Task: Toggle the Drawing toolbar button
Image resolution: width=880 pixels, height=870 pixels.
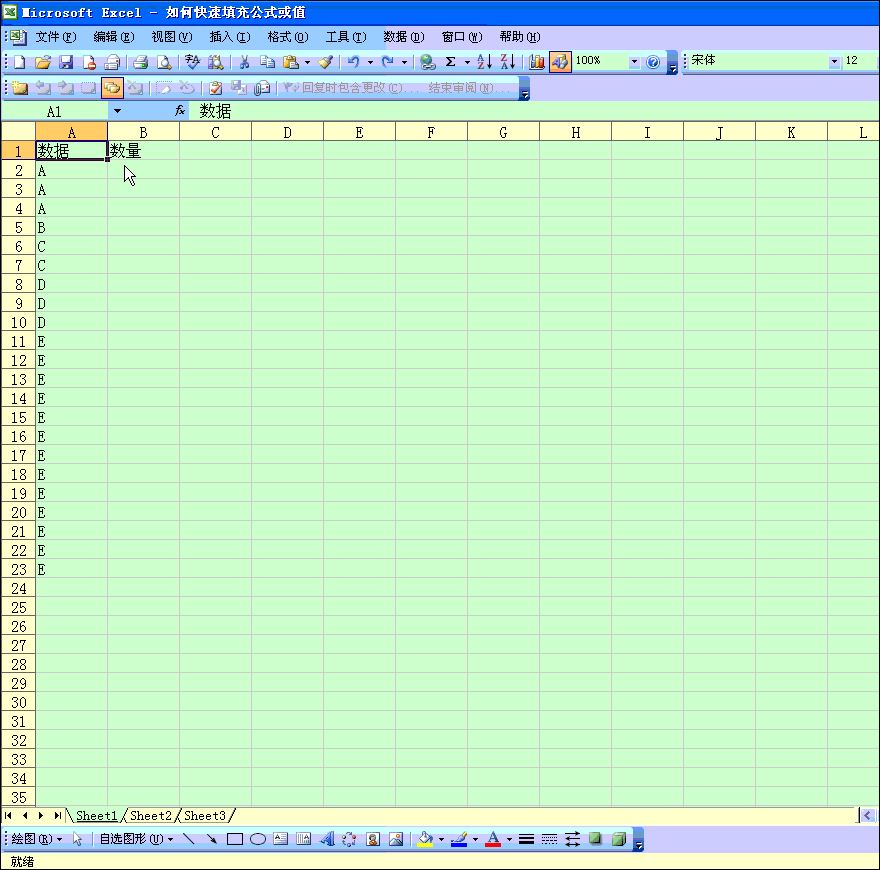Action: point(559,62)
